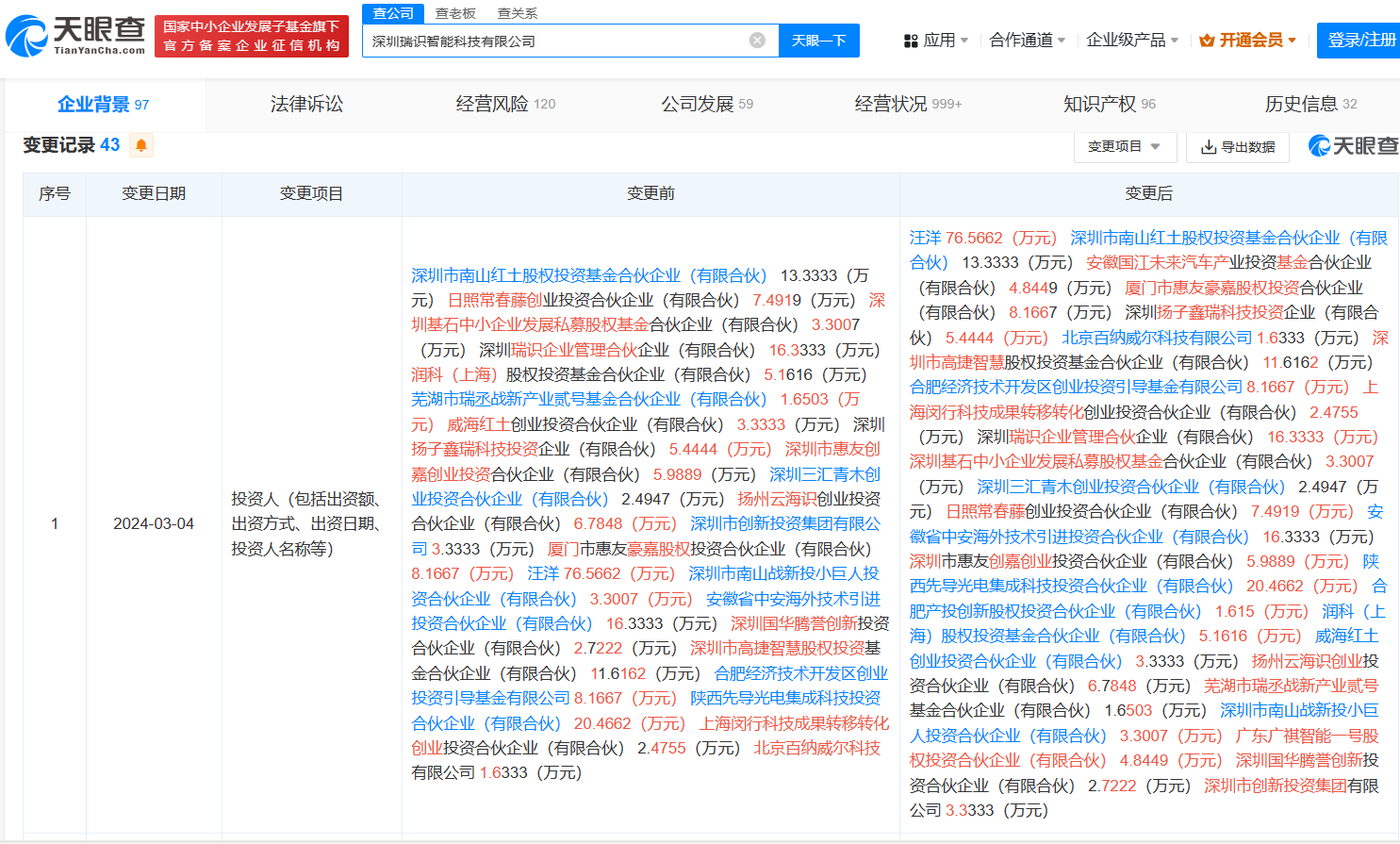Click the 导出数据 download icon

pyautogui.click(x=1208, y=147)
